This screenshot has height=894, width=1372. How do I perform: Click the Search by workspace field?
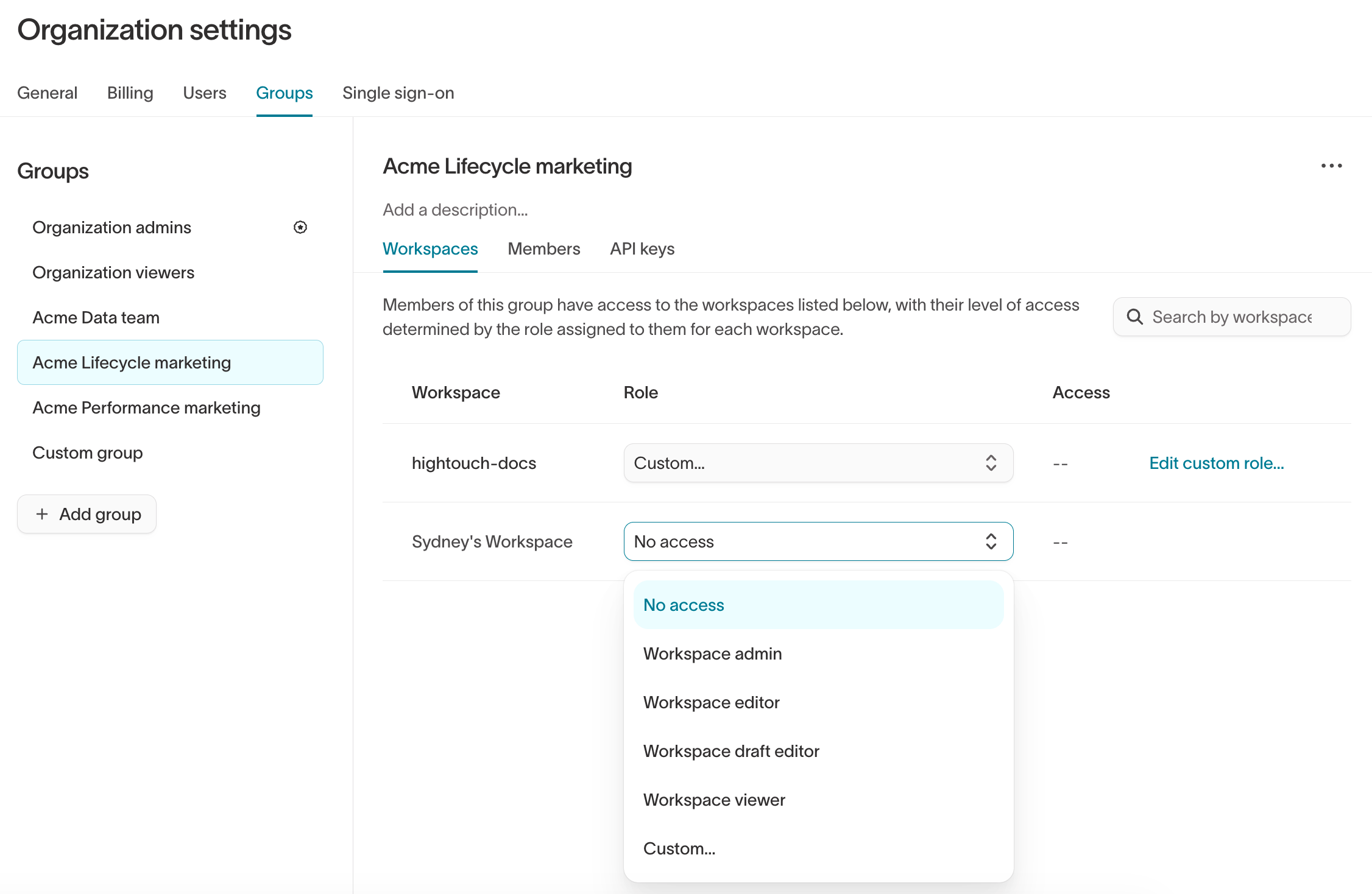[1232, 317]
